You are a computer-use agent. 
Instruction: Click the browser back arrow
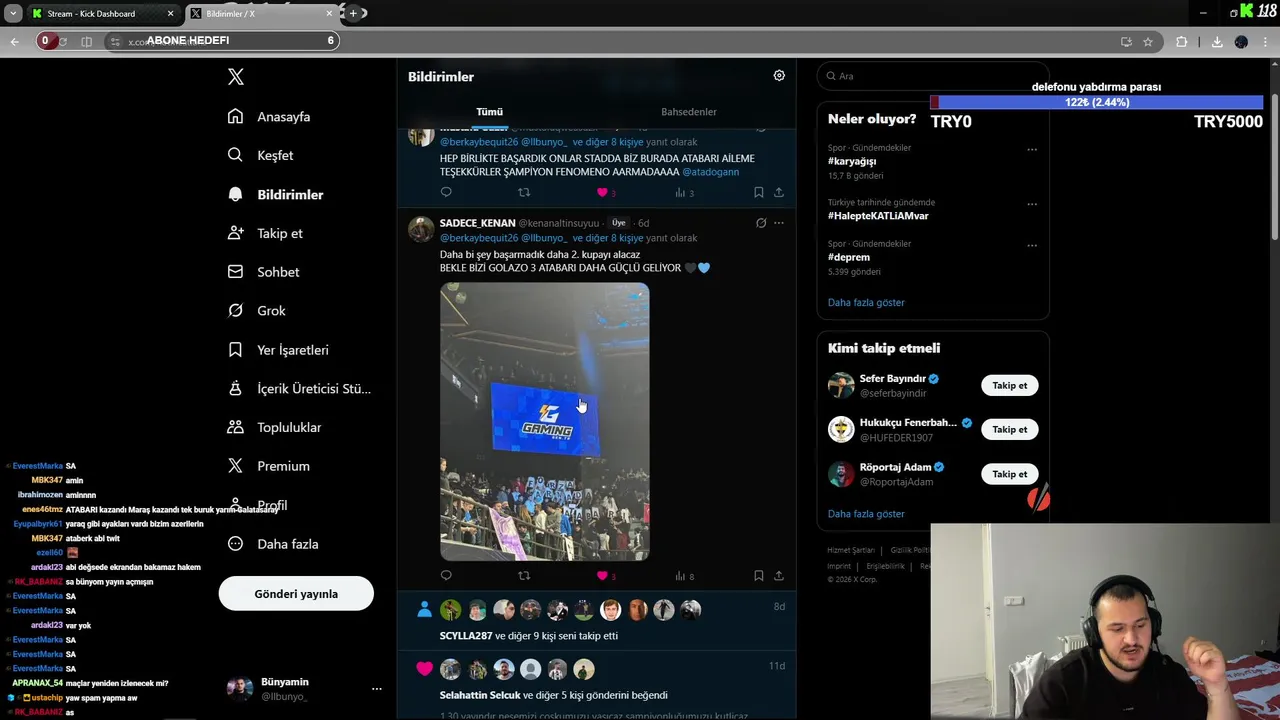[x=14, y=41]
